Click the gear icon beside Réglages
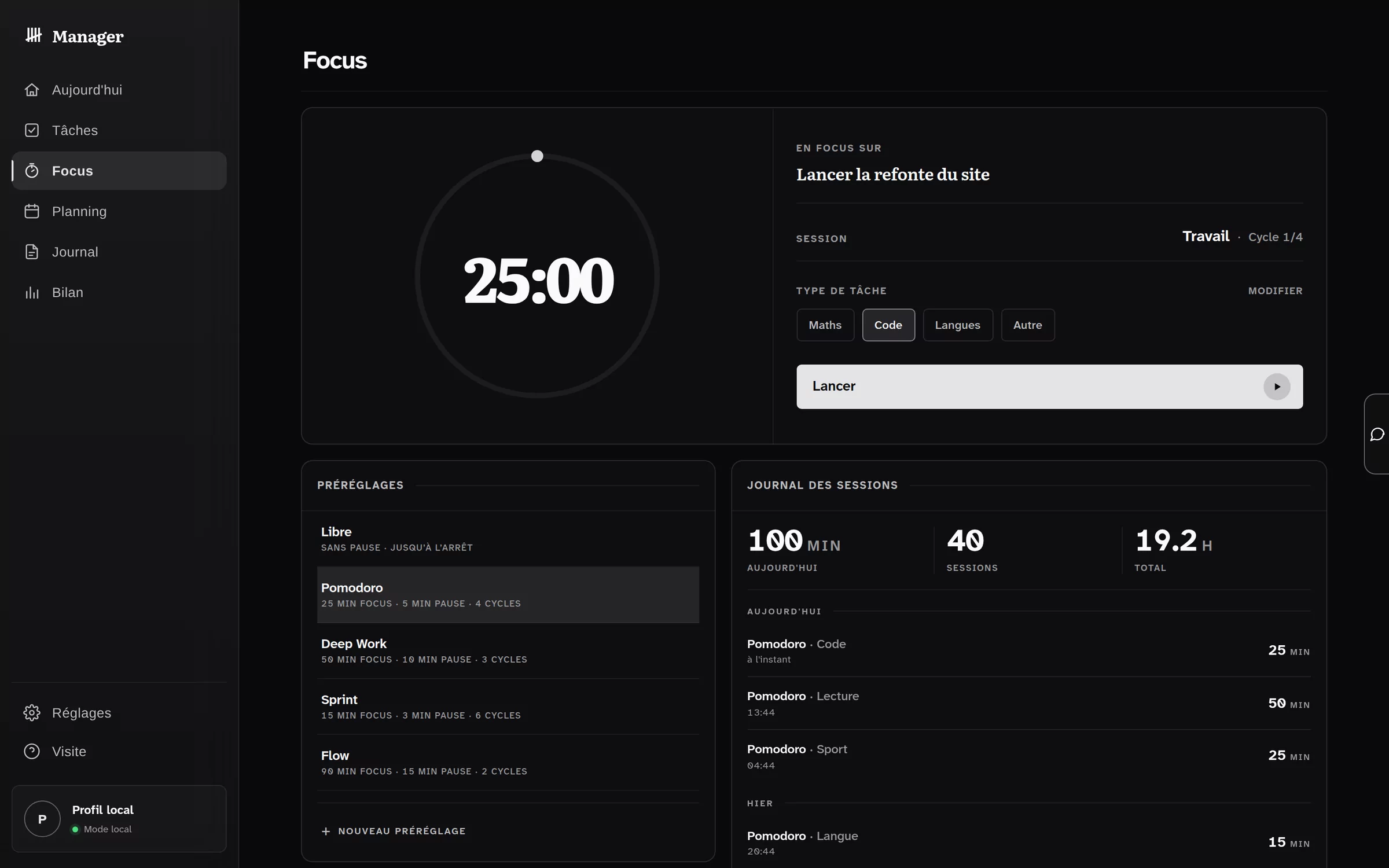This screenshot has height=868, width=1389. (32, 713)
